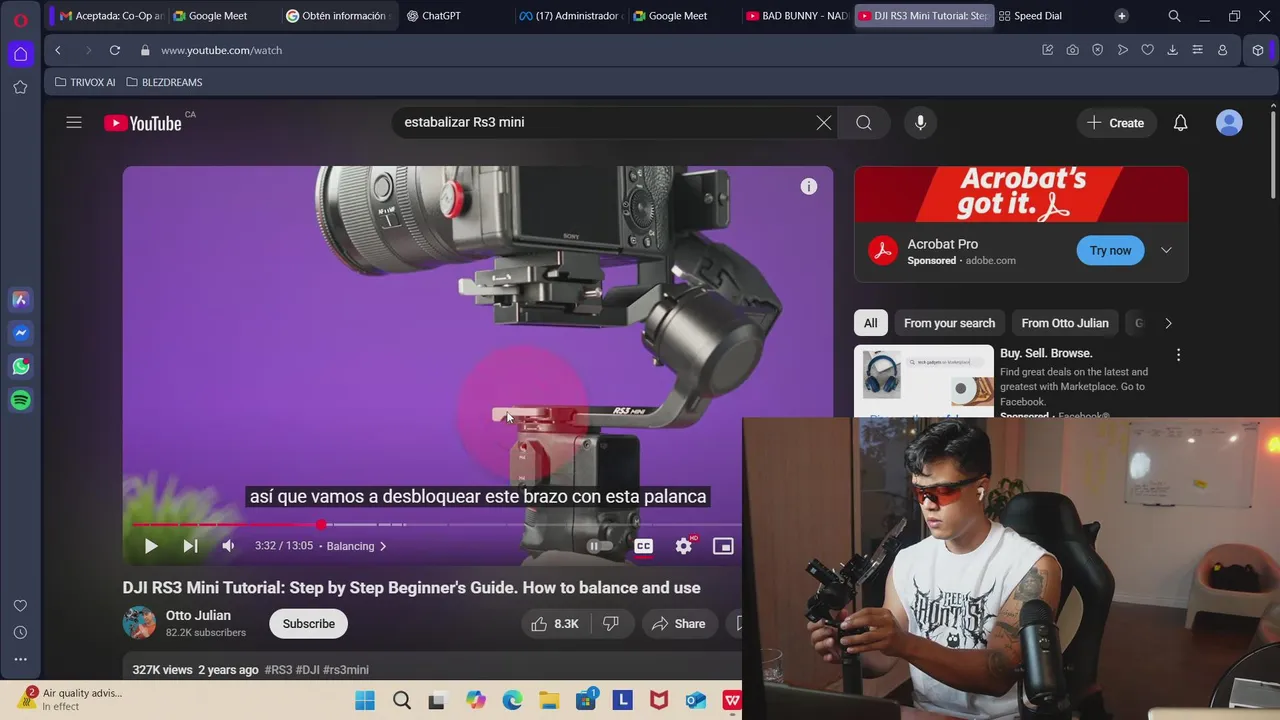The height and width of the screenshot is (720, 1280).
Task: Select the 'From Otto Julian' chip
Action: coord(1065,323)
